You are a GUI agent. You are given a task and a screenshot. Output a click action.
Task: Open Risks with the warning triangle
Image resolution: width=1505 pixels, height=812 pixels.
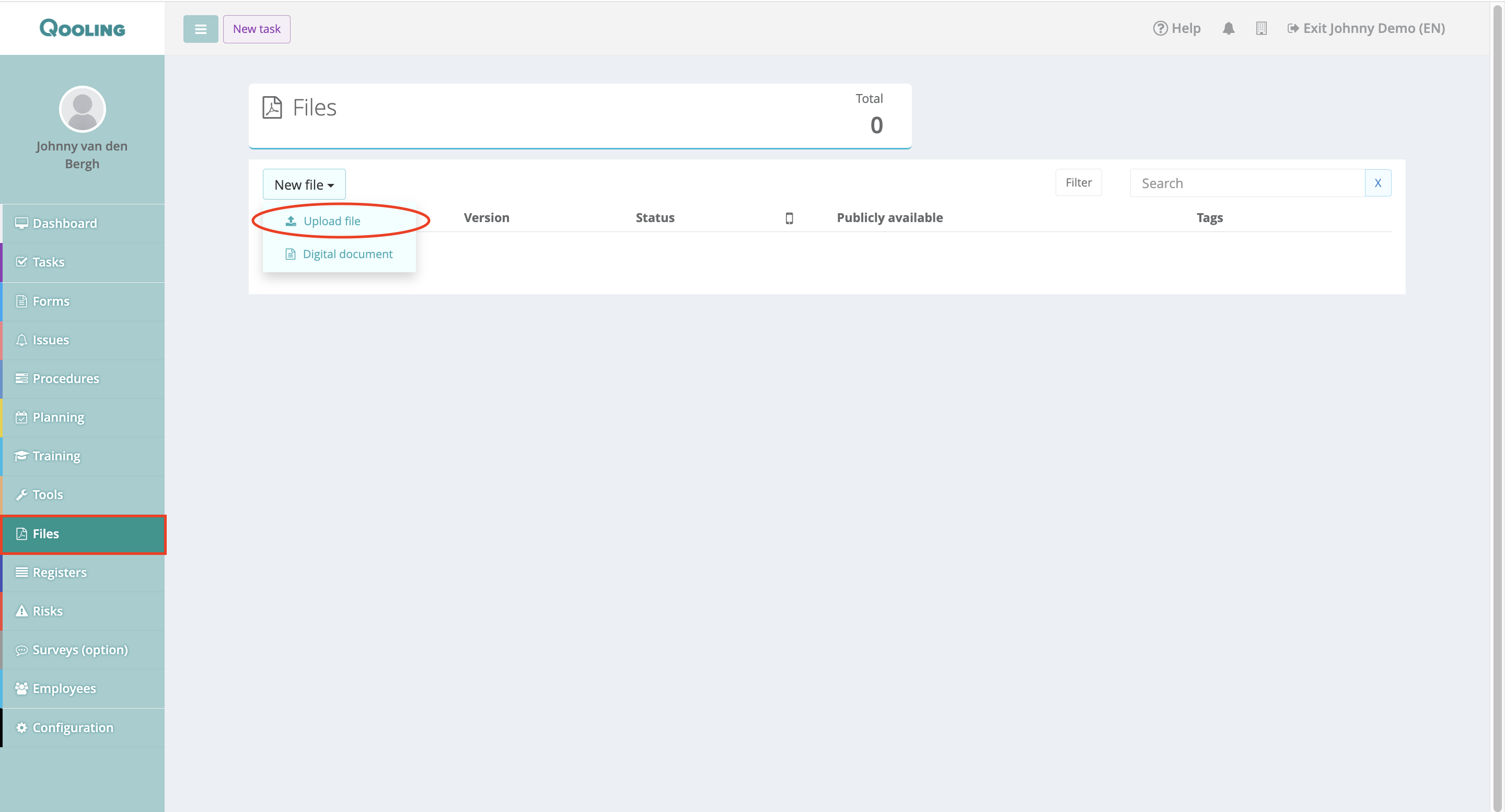click(x=48, y=610)
